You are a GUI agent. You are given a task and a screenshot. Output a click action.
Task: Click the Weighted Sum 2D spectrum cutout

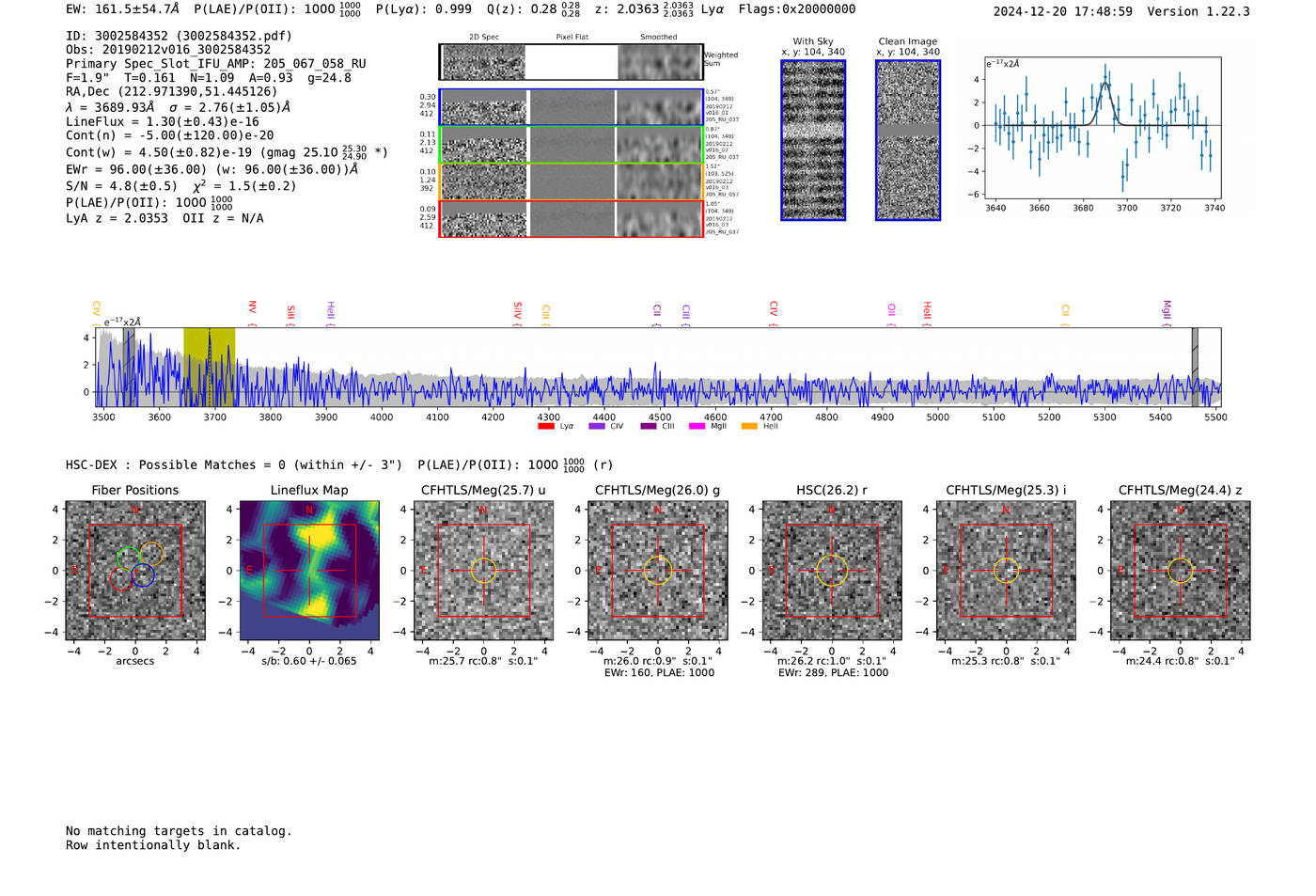coord(484,62)
